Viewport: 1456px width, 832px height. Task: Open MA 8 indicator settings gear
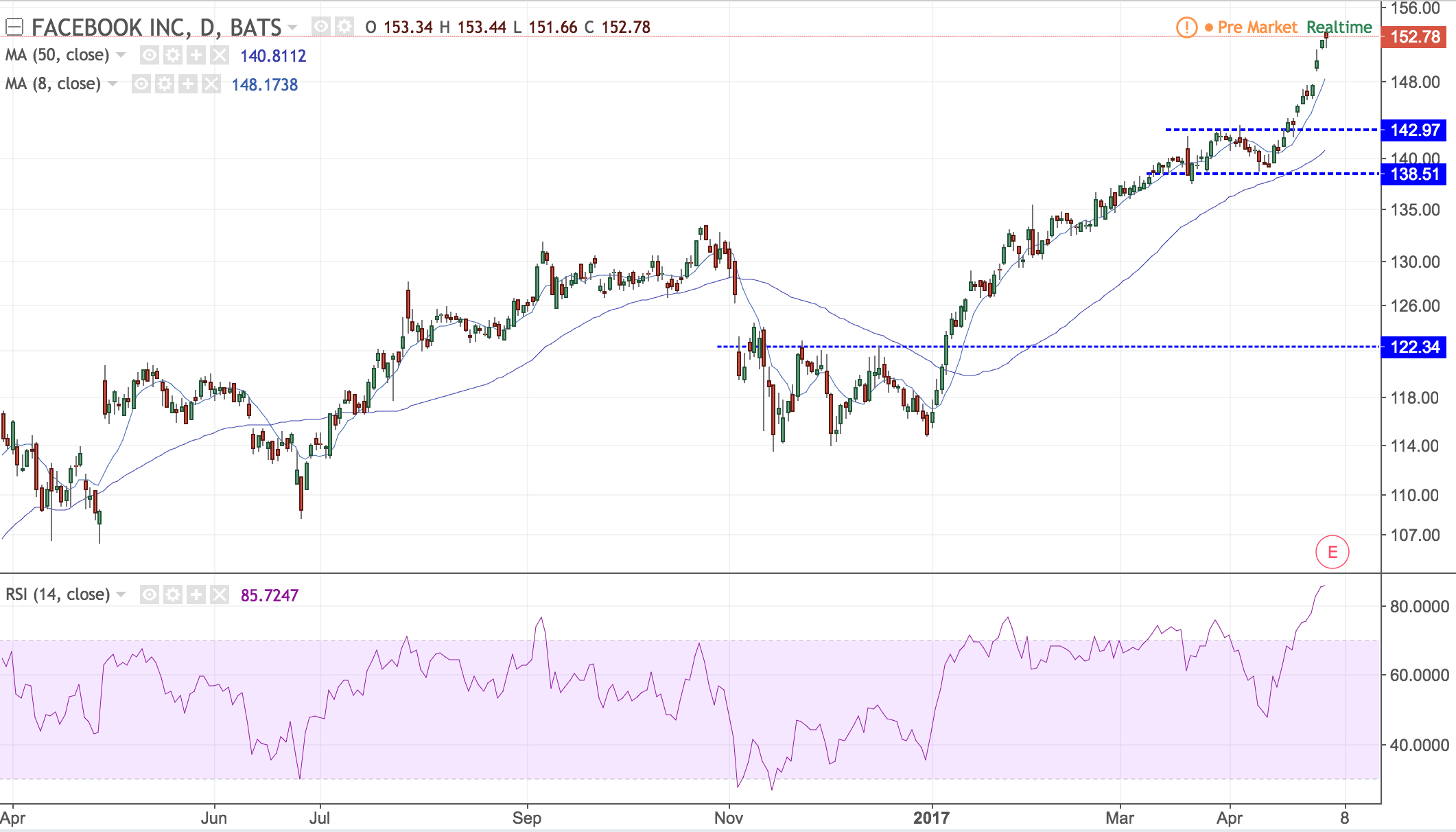[x=165, y=84]
